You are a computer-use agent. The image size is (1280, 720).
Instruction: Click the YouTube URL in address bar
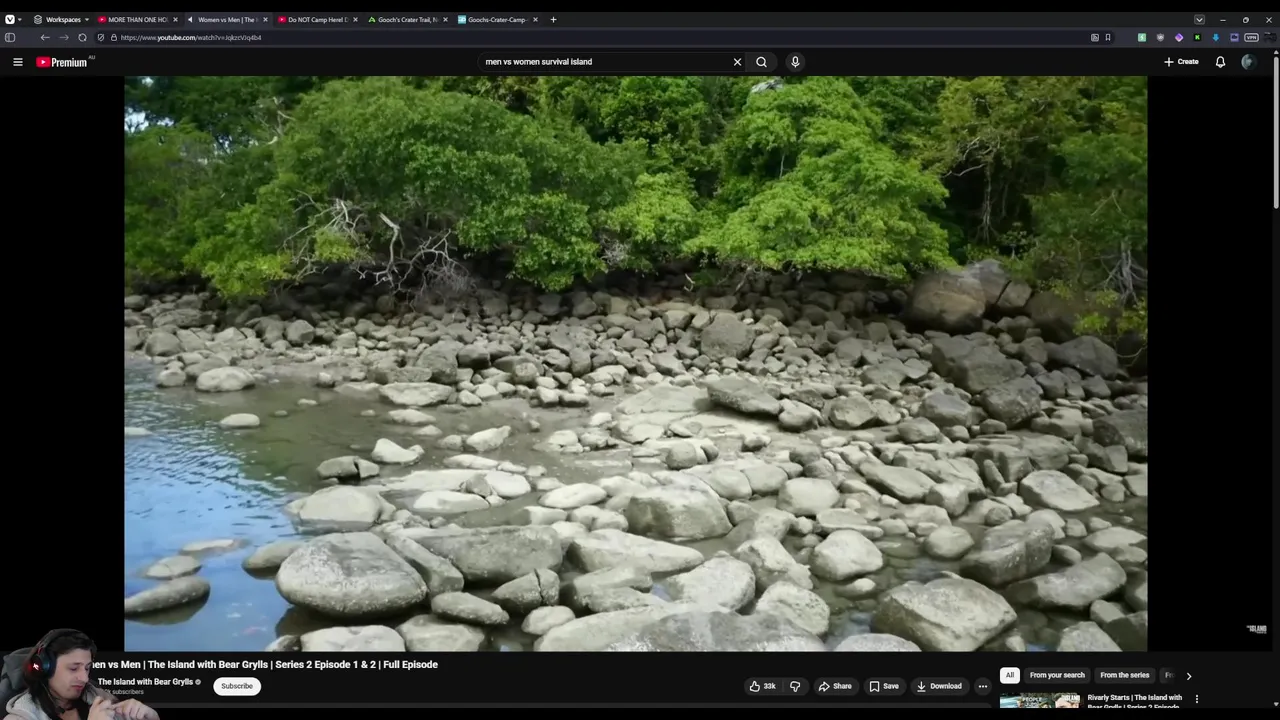click(190, 38)
